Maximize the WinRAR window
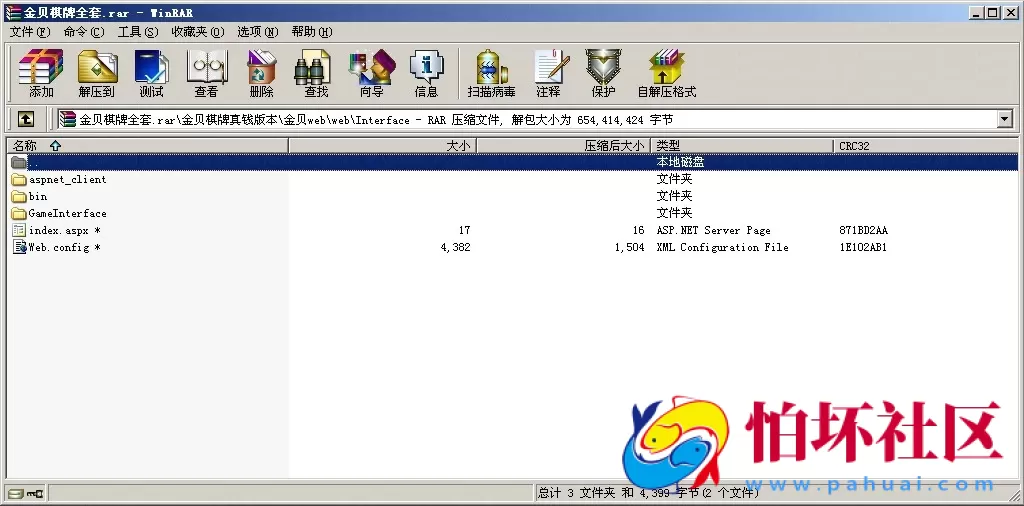The width and height of the screenshot is (1024, 506). click(992, 12)
